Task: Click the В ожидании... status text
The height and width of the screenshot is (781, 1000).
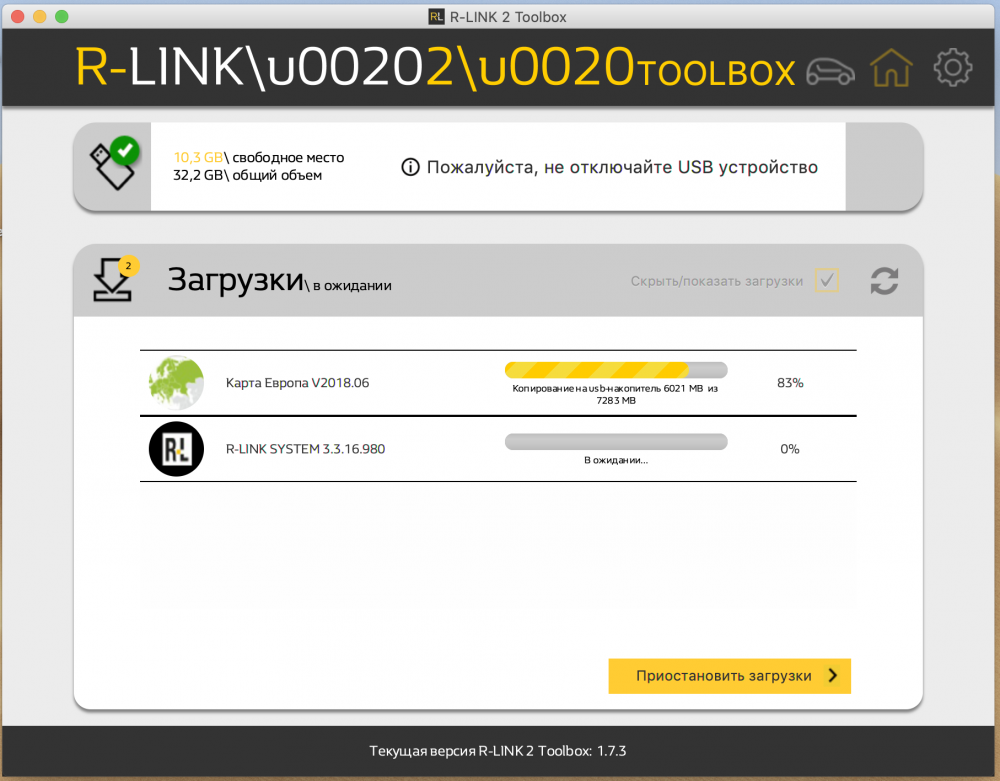Action: 615,460
